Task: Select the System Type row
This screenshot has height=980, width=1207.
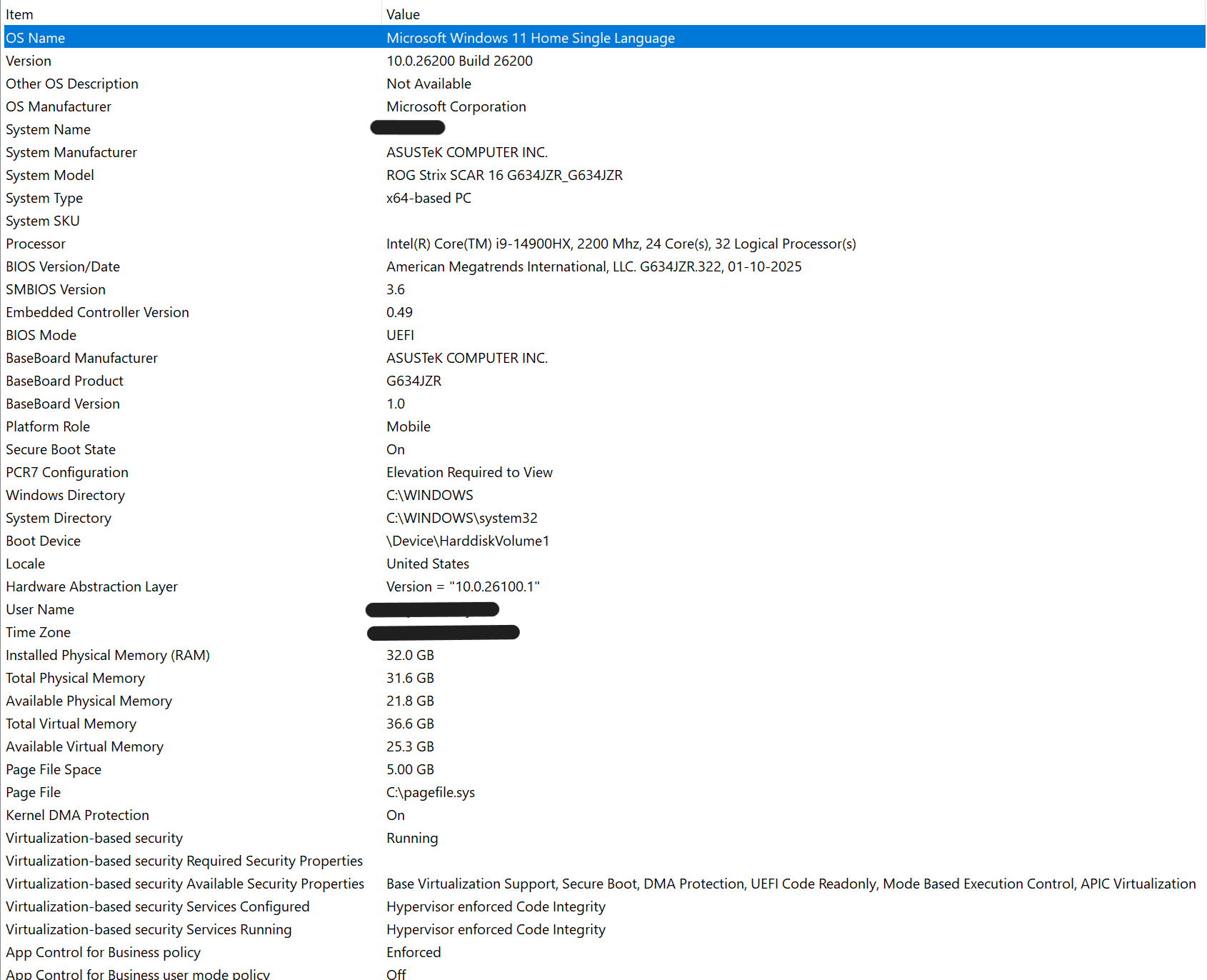Action: (605, 197)
